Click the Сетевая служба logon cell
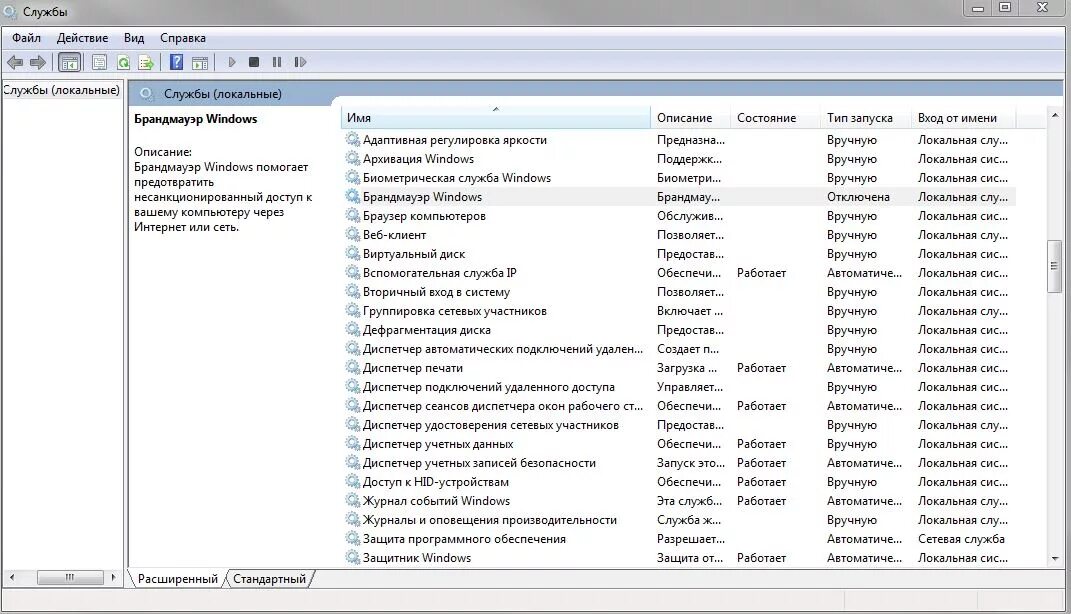Image resolution: width=1071 pixels, height=614 pixels. click(961, 539)
